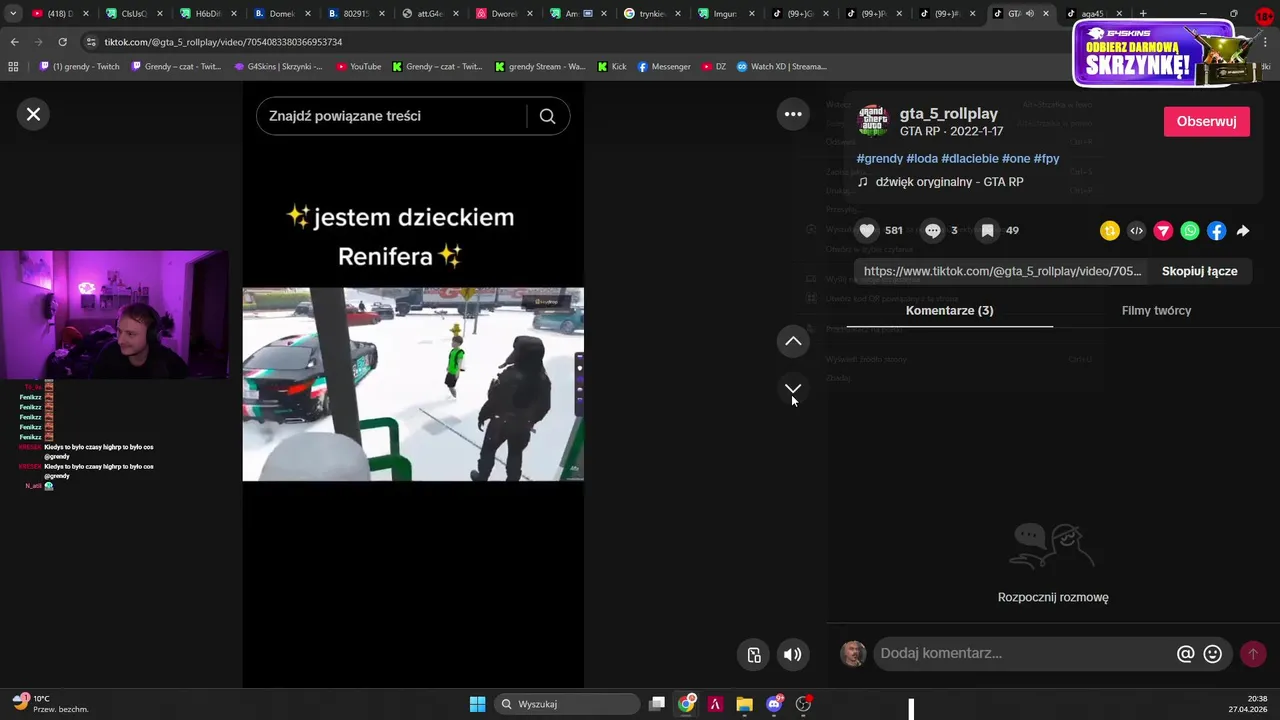Image resolution: width=1280 pixels, height=720 pixels.
Task: Open comments via speech bubble icon
Action: 933,230
